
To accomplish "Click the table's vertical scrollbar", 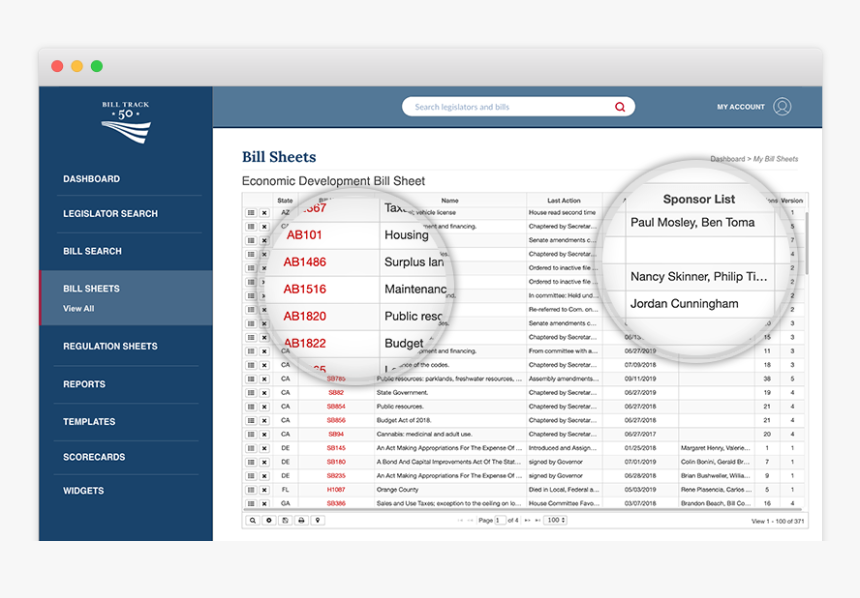I will [807, 244].
